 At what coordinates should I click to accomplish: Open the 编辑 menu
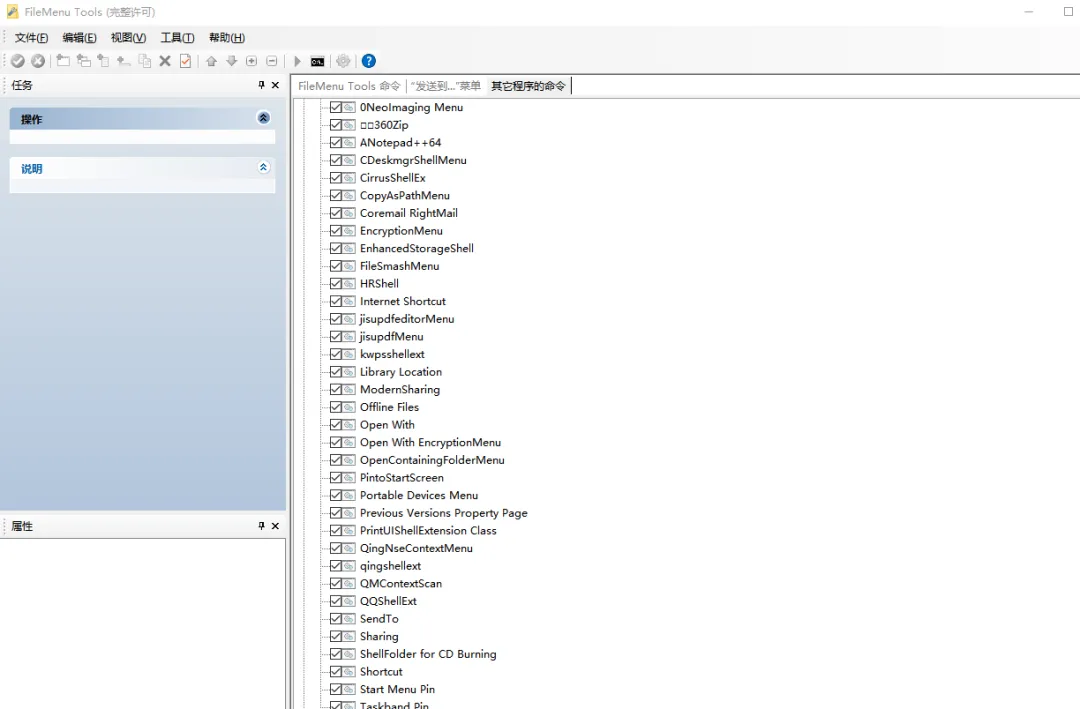(x=79, y=37)
